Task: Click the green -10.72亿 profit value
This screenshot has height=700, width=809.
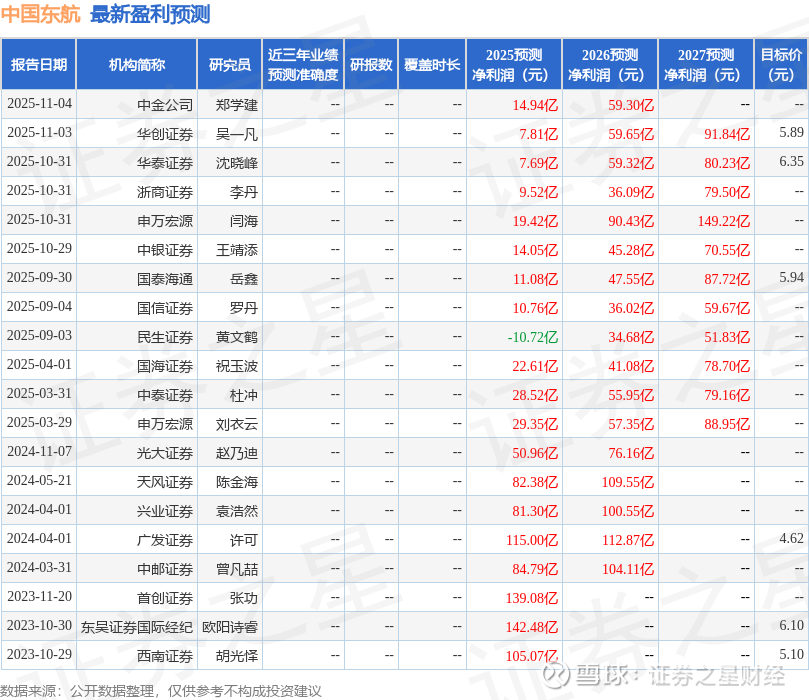Action: [x=532, y=337]
